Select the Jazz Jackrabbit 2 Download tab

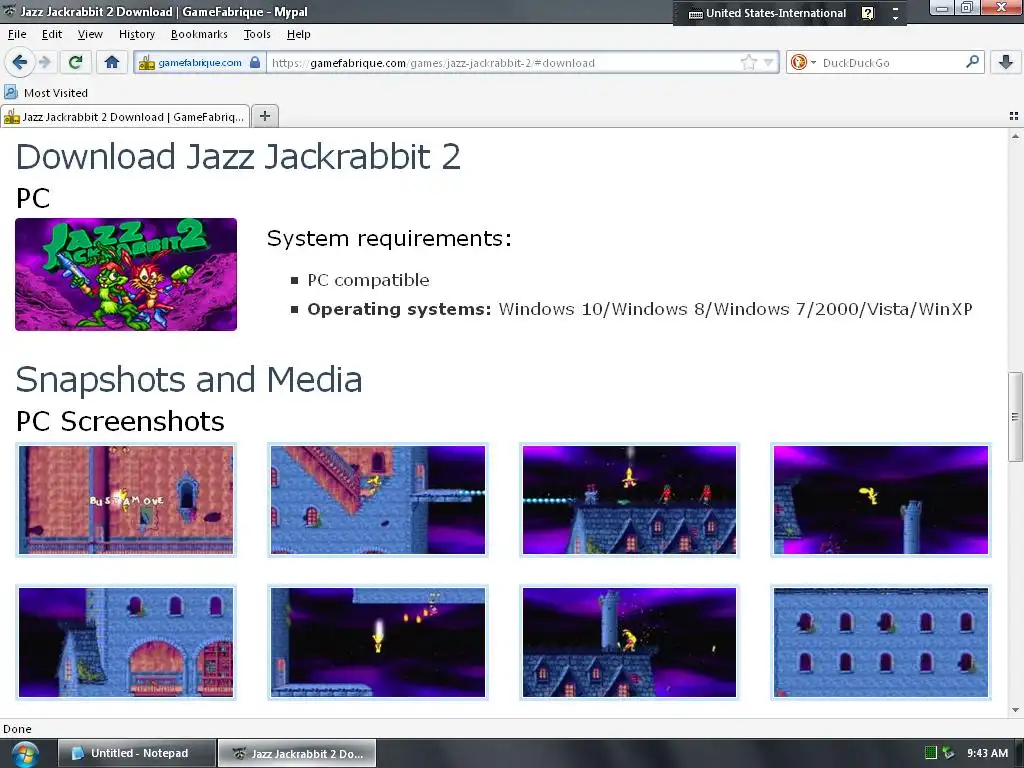point(125,116)
